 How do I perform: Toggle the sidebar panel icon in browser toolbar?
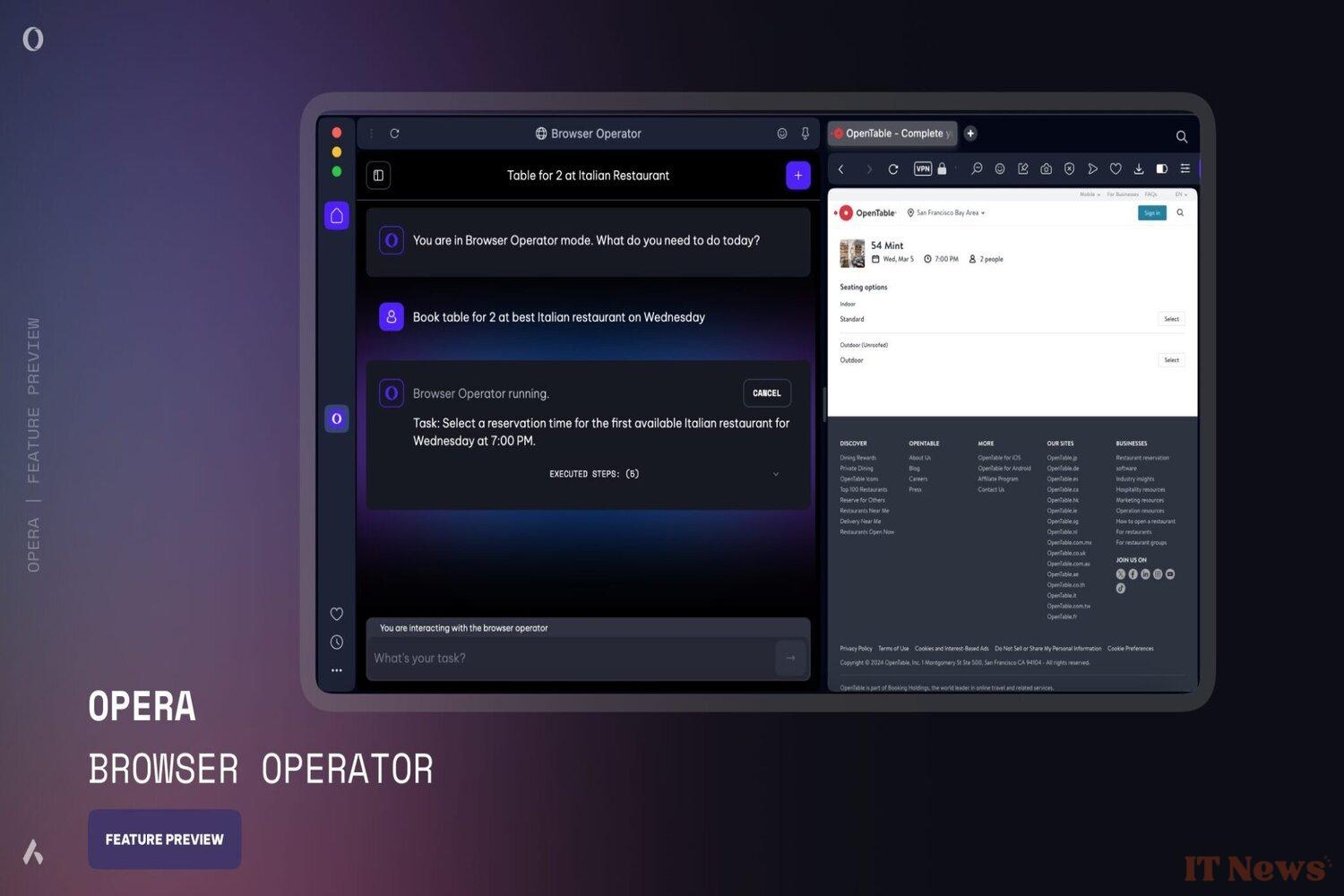pos(1162,168)
